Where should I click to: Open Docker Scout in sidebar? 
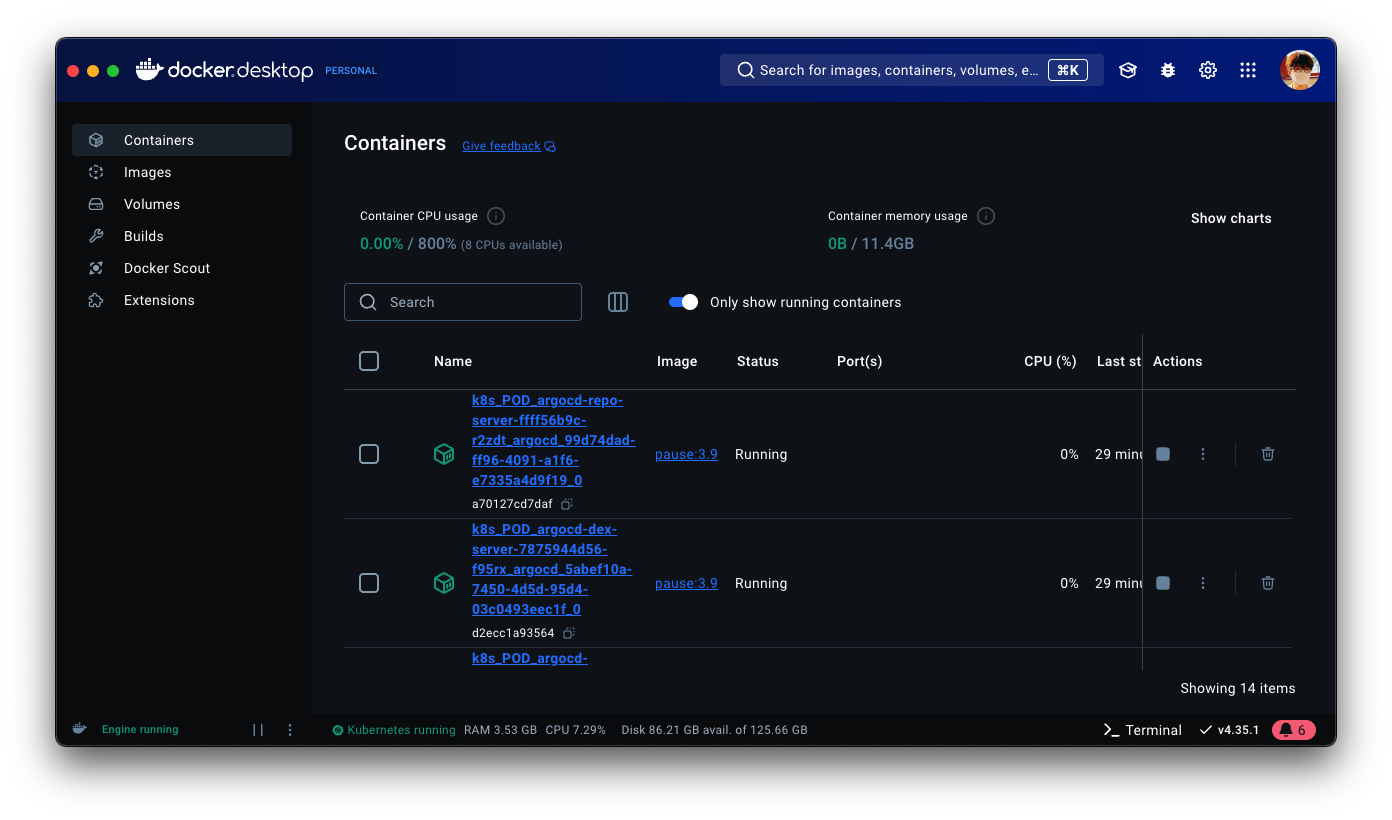click(x=182, y=268)
